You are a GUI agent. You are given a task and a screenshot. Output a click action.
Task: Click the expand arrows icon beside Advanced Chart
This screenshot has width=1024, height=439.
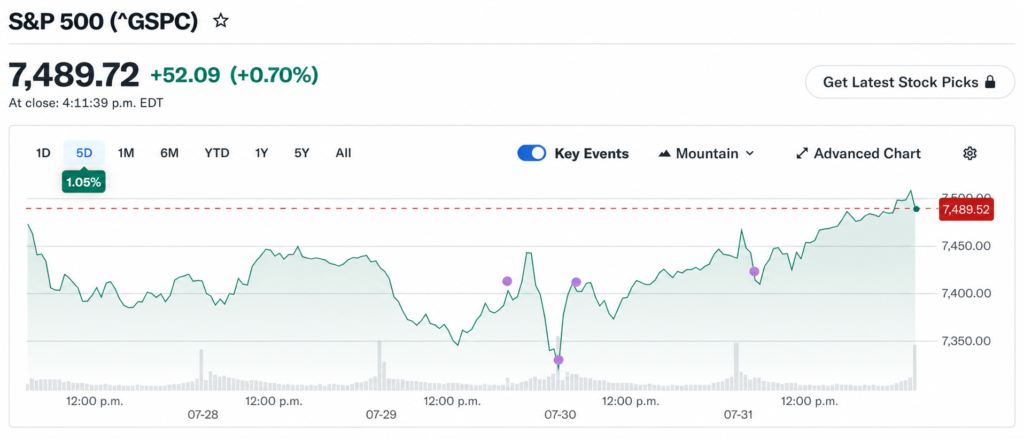801,154
